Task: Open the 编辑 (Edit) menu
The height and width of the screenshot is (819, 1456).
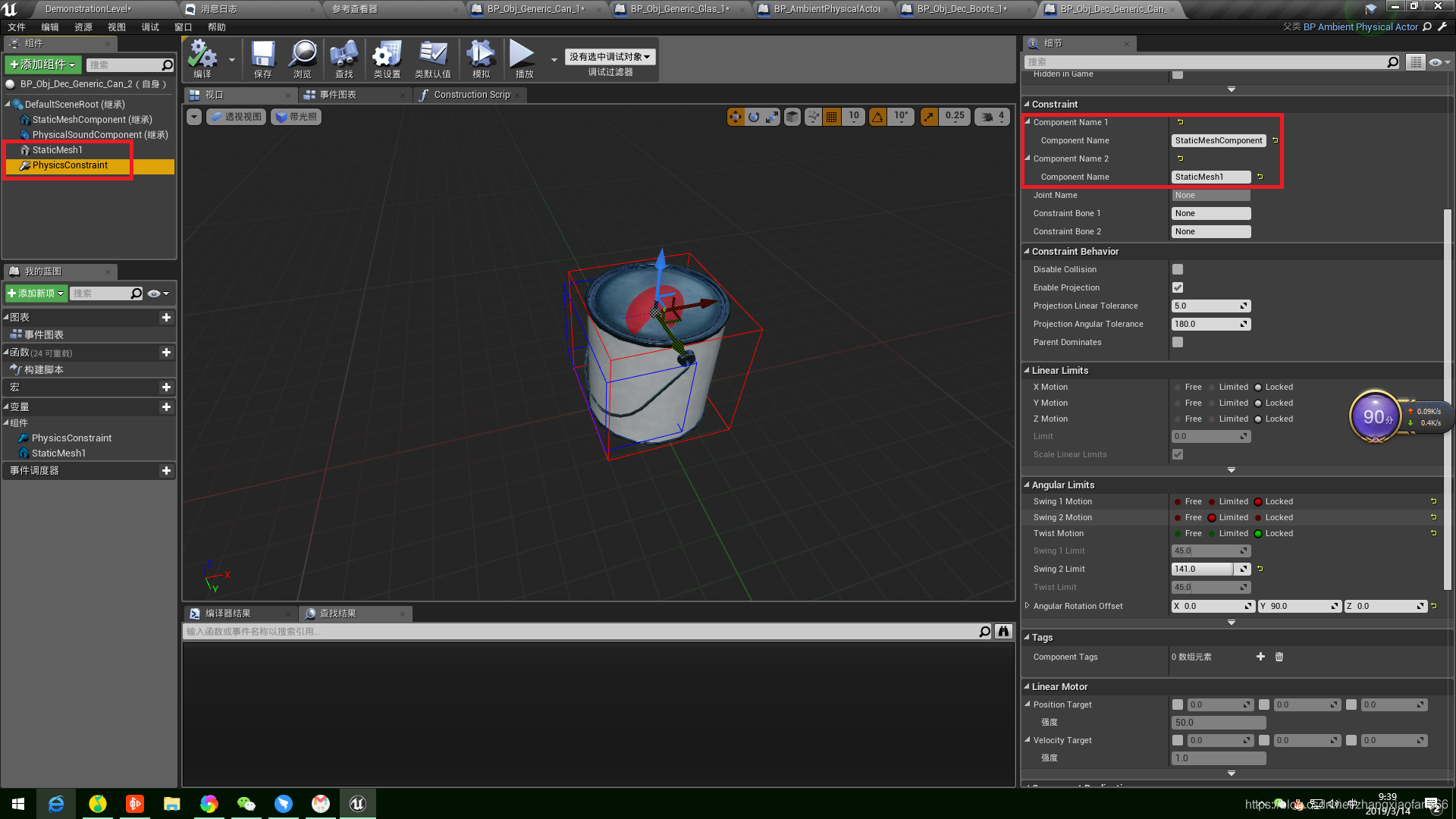Action: point(50,27)
